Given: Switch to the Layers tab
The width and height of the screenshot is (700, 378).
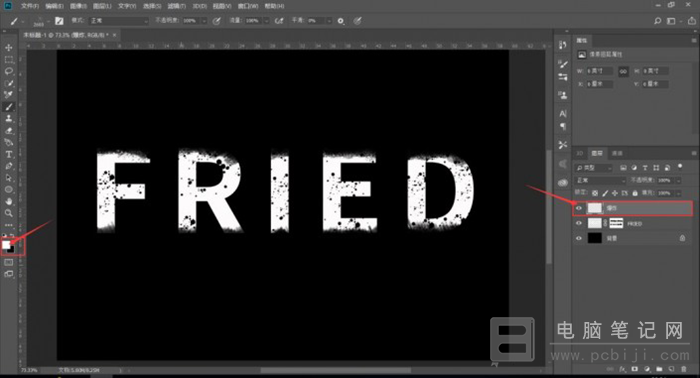Looking at the screenshot, I should pyautogui.click(x=597, y=153).
